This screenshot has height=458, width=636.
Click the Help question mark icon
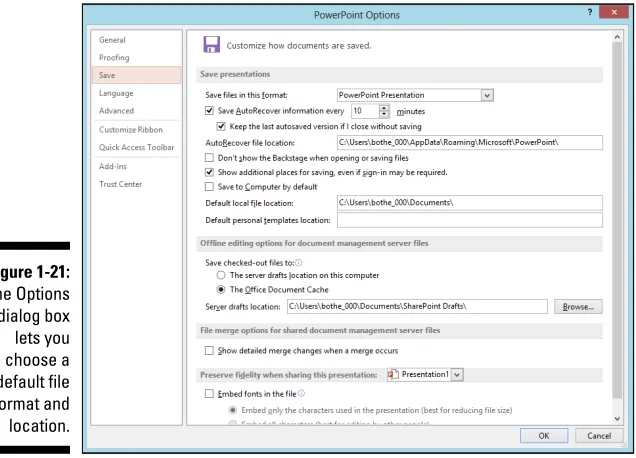click(590, 12)
